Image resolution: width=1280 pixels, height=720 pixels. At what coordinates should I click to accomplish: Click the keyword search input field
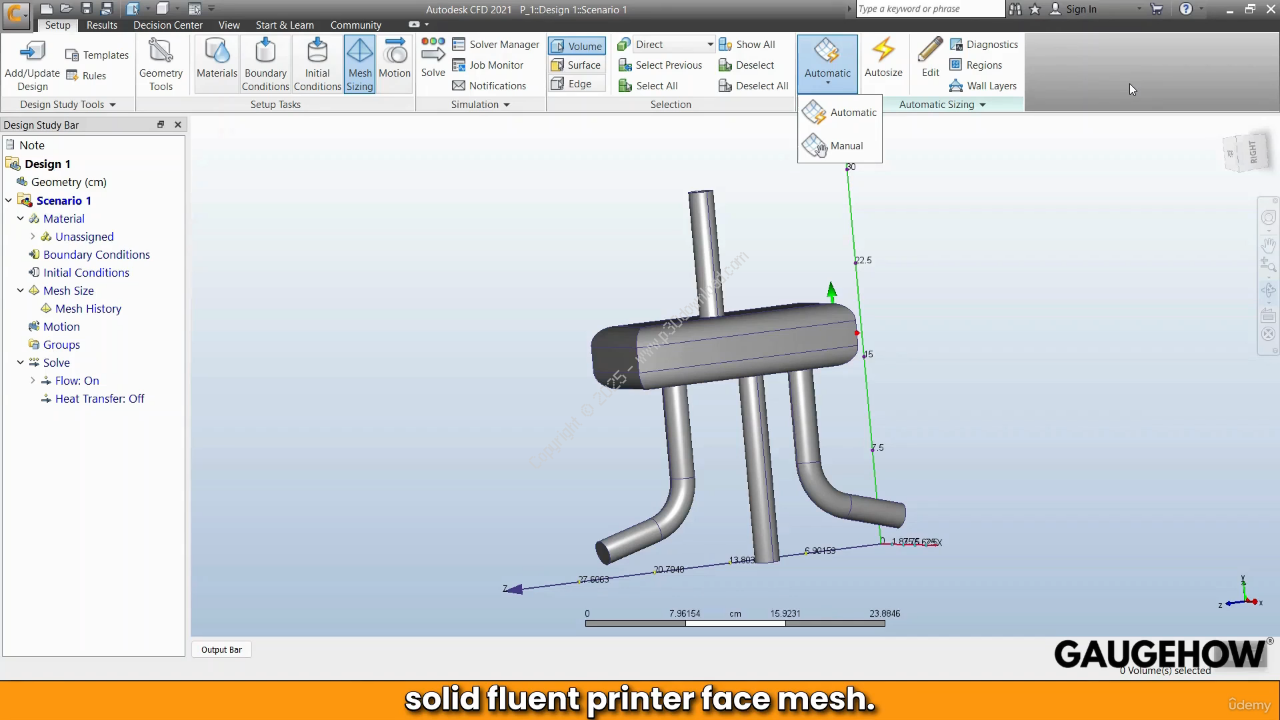(929, 9)
